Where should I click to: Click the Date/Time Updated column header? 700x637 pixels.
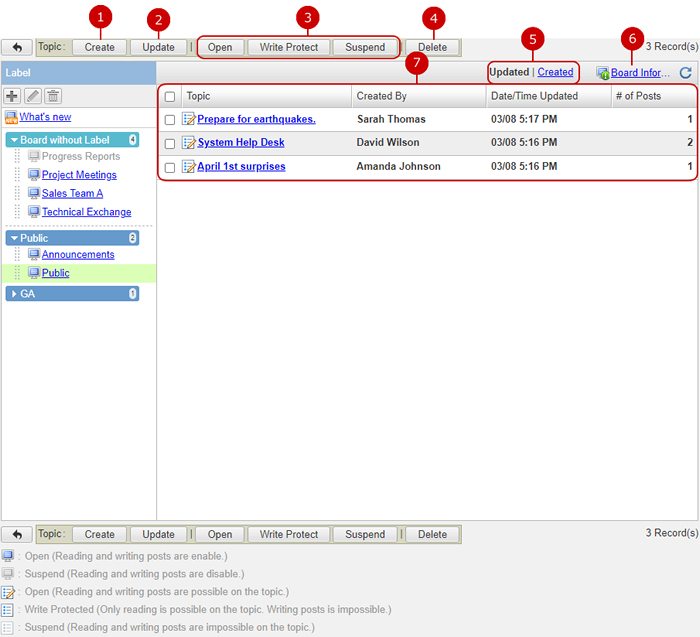(x=549, y=96)
